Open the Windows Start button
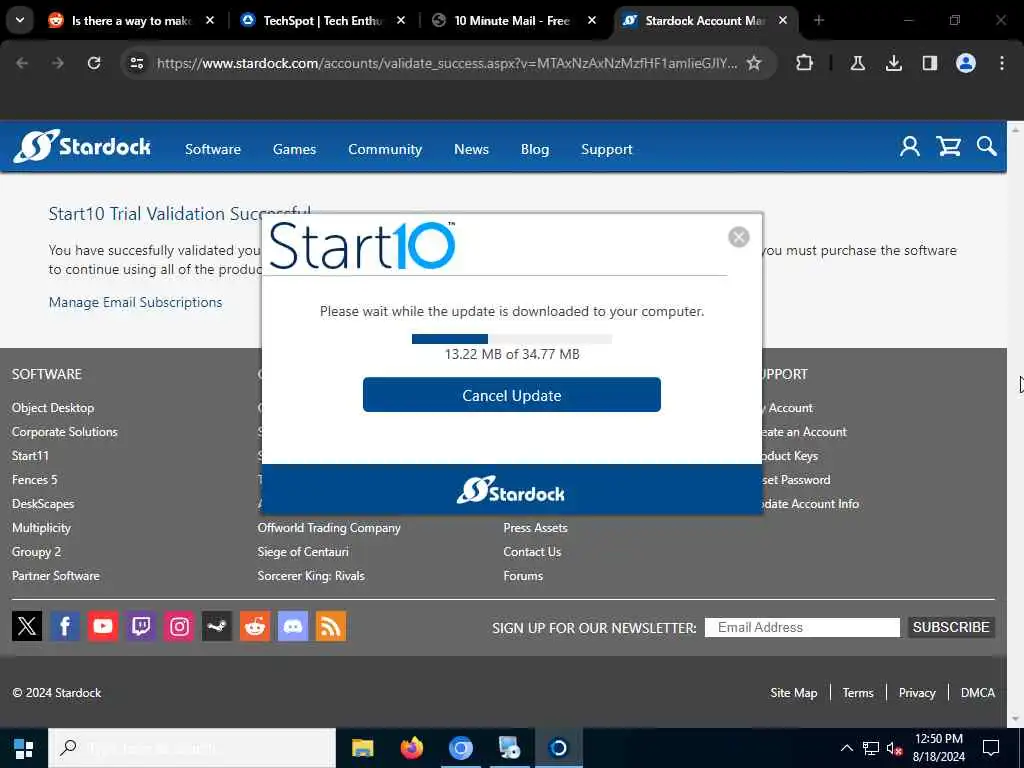The height and width of the screenshot is (768, 1024). [x=24, y=748]
